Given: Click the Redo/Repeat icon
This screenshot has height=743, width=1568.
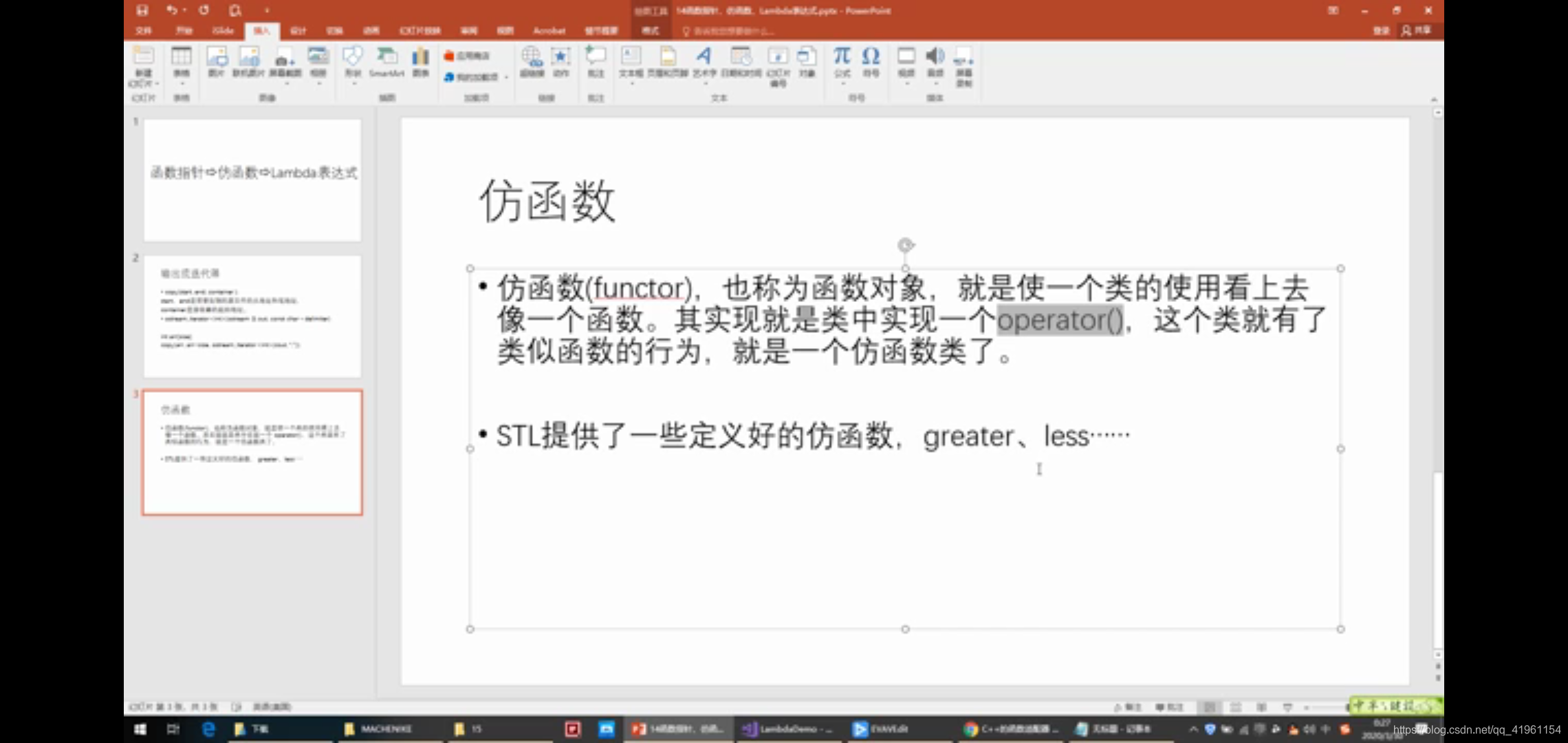Looking at the screenshot, I should click(204, 10).
